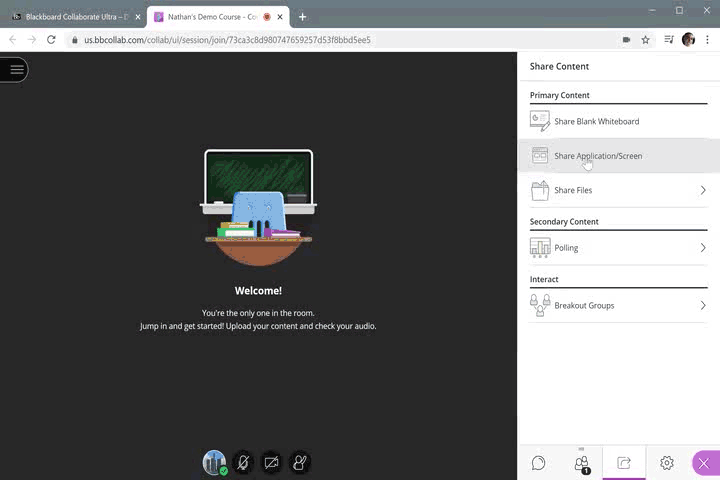This screenshot has width=720, height=480.
Task: Open the Chat panel icon
Action: tap(538, 463)
